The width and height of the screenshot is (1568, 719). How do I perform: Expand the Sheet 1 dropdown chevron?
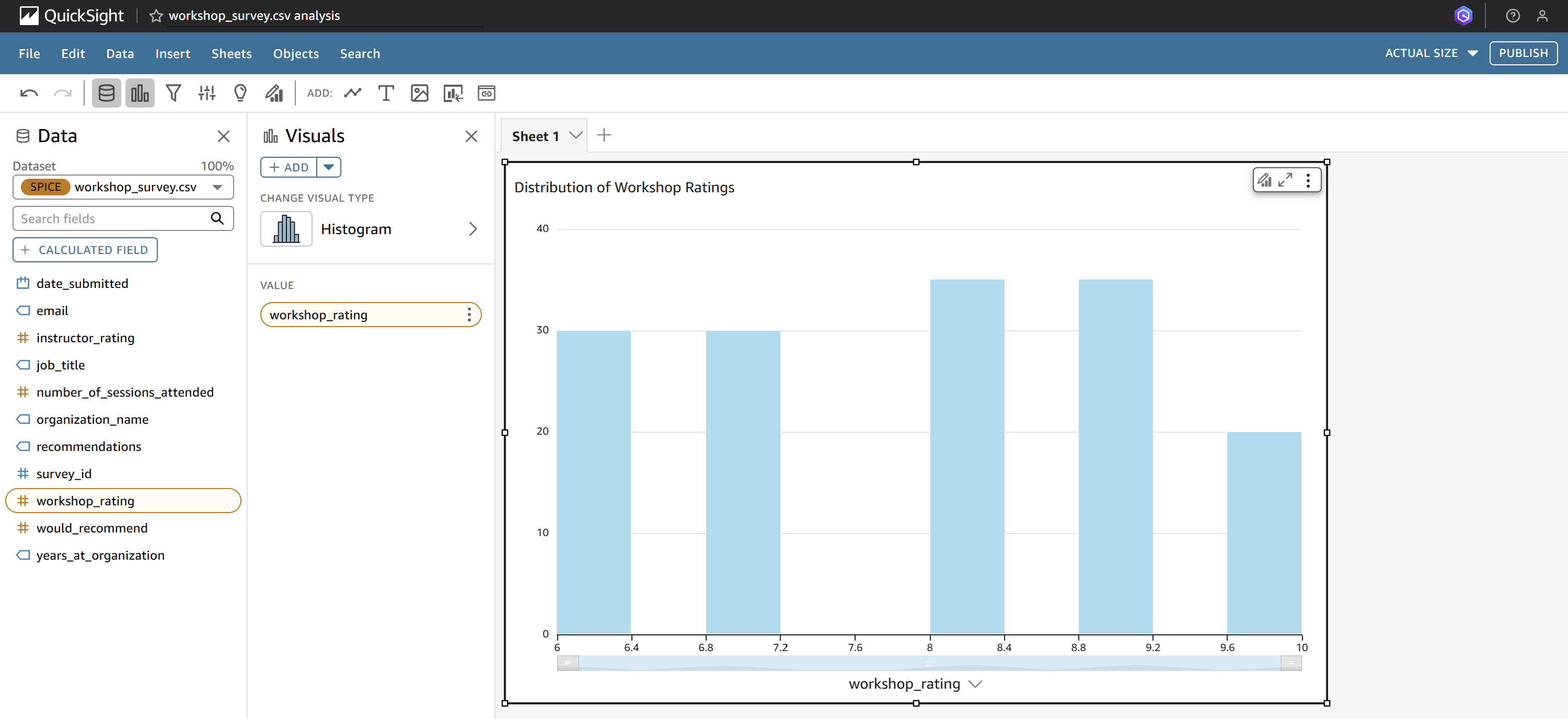(x=575, y=135)
